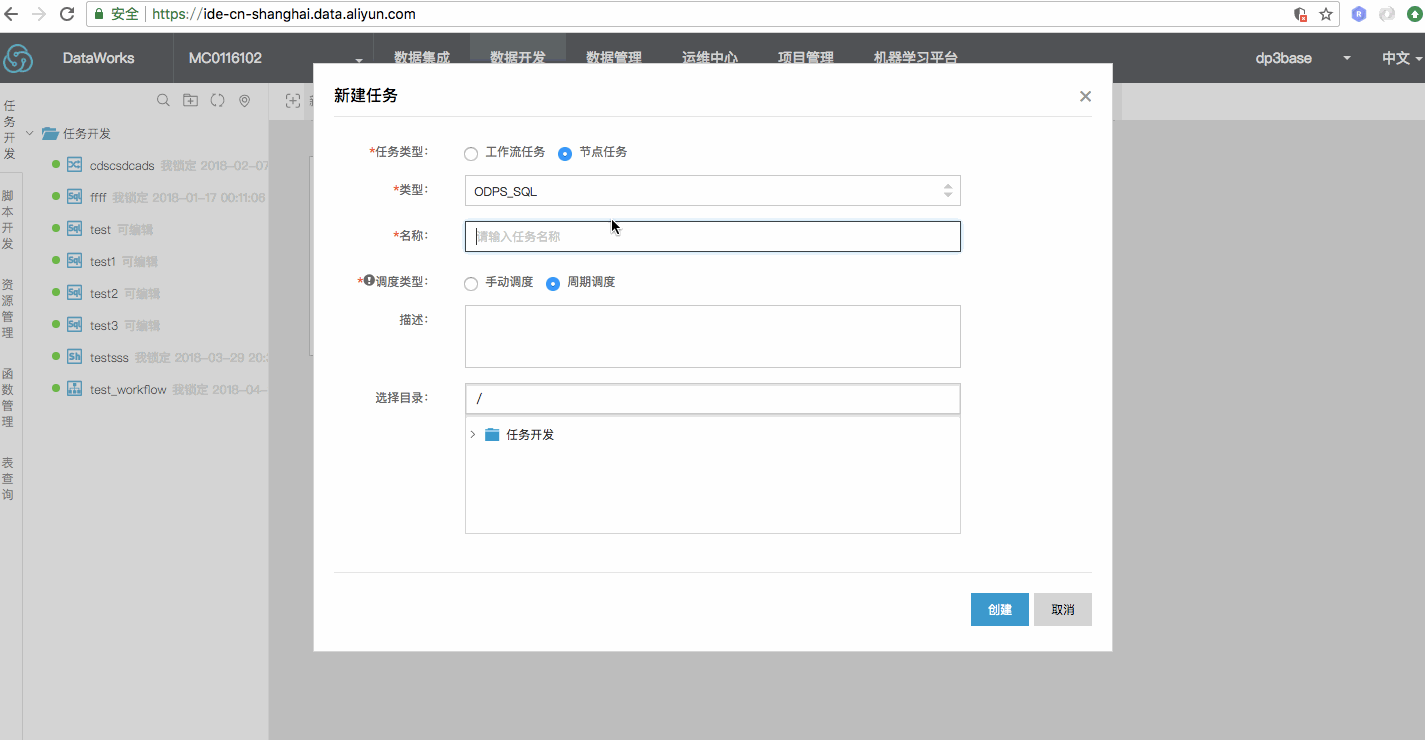1425x740 pixels.
Task: Click the 选择目录 path field
Action: [713, 399]
